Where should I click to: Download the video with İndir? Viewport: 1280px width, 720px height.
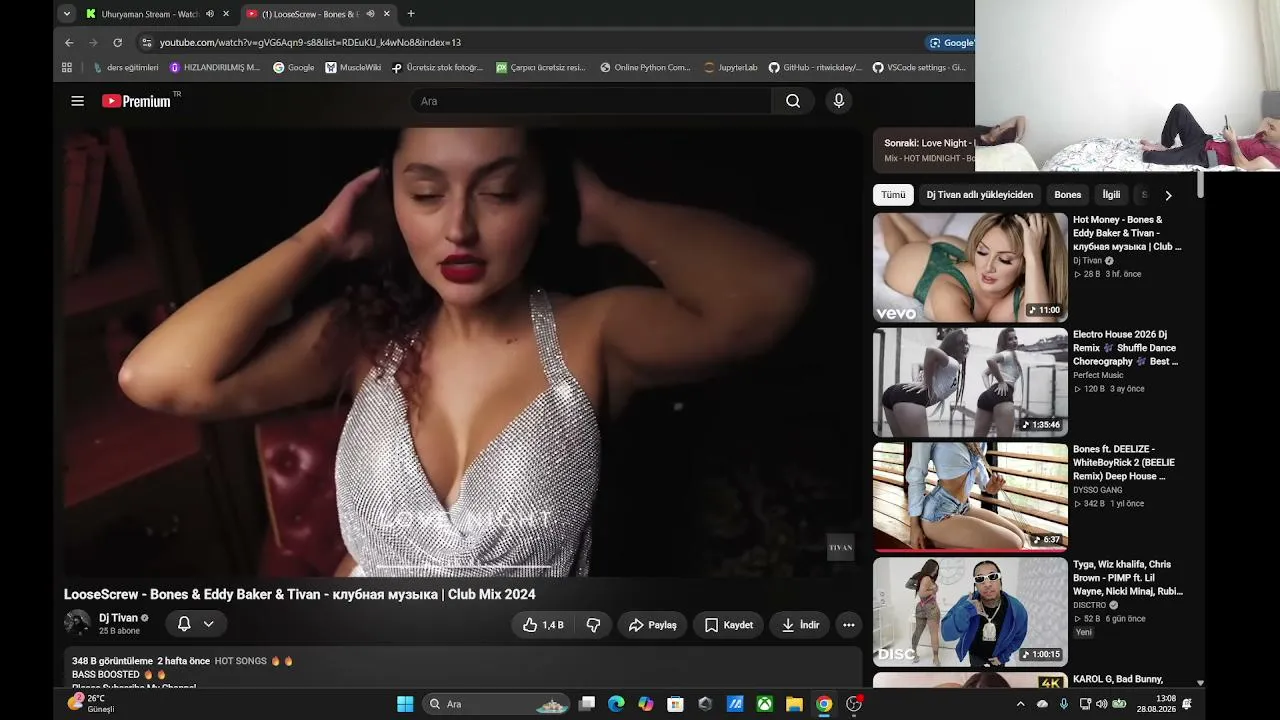click(x=800, y=625)
